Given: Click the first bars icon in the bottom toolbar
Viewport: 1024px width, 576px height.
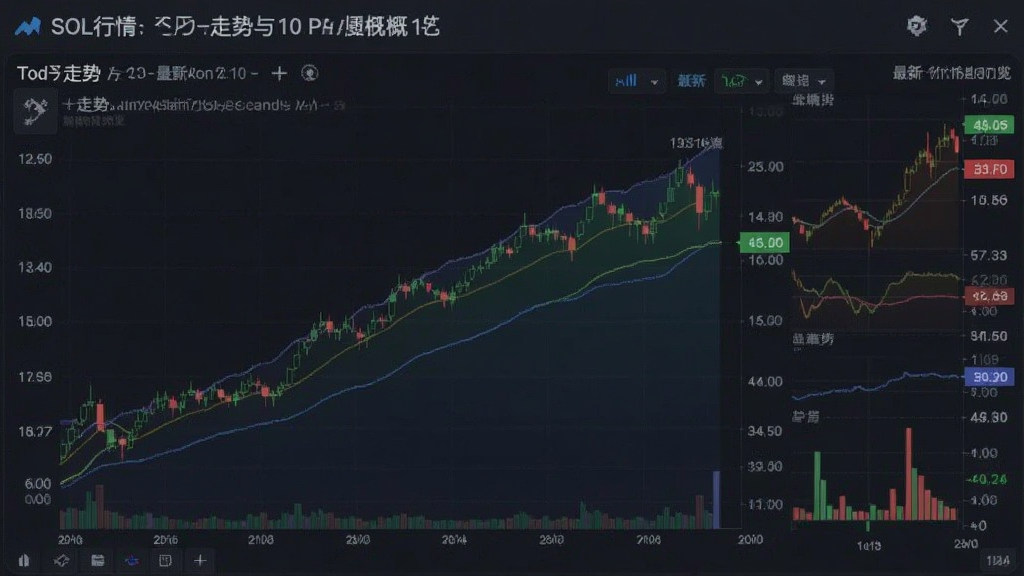Looking at the screenshot, I should coord(24,560).
